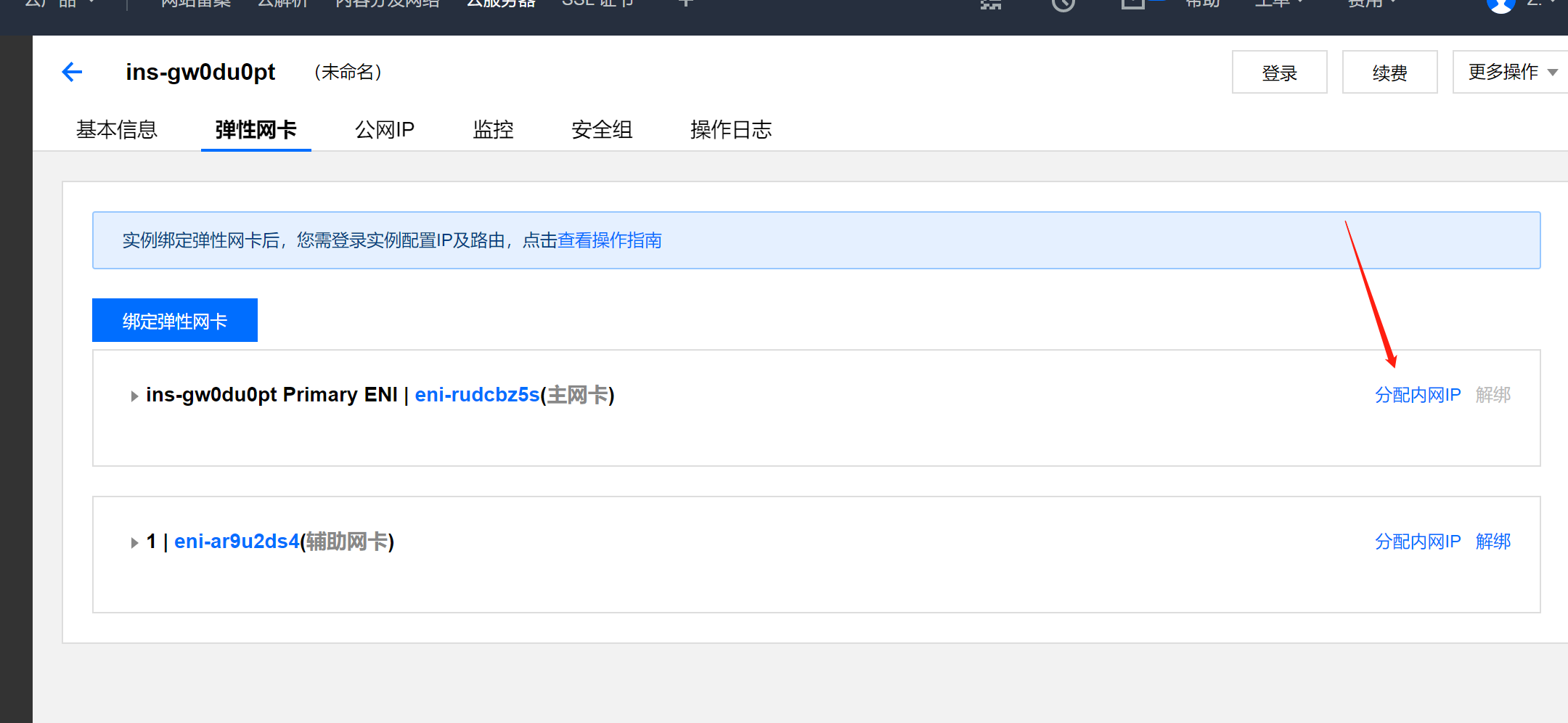Go back using the blue arrow
The image size is (1568, 723).
click(72, 72)
